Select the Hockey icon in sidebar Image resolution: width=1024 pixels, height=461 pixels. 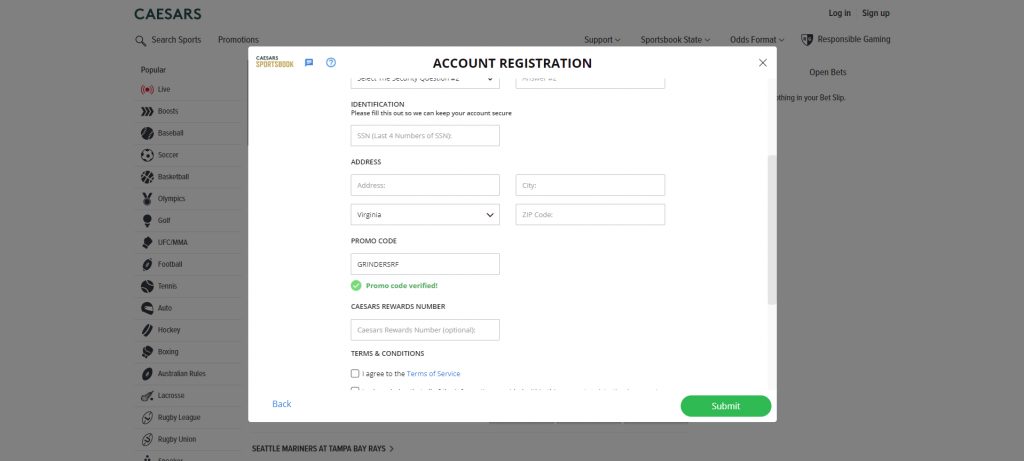point(147,330)
